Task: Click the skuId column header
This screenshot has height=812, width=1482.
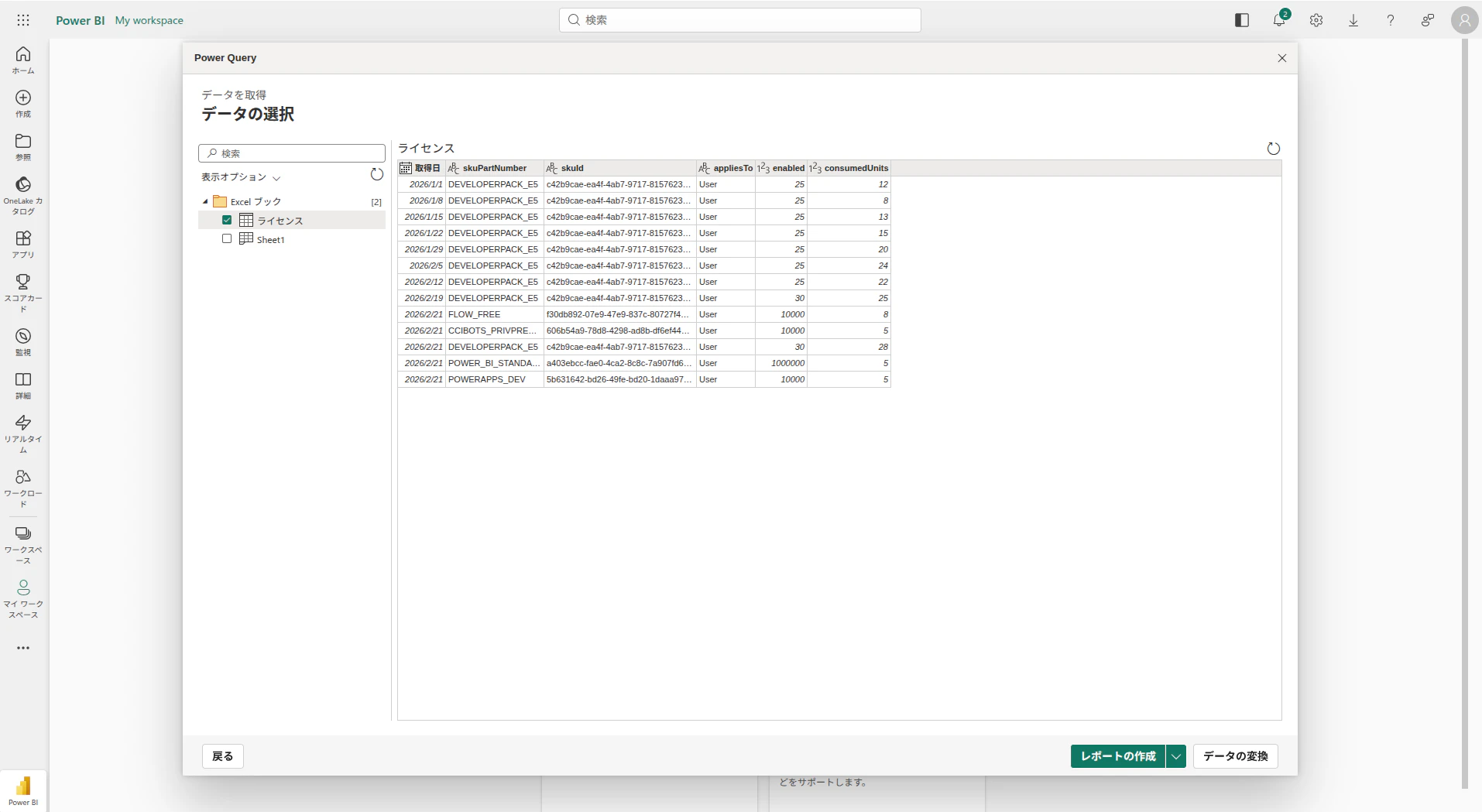Action: click(619, 168)
